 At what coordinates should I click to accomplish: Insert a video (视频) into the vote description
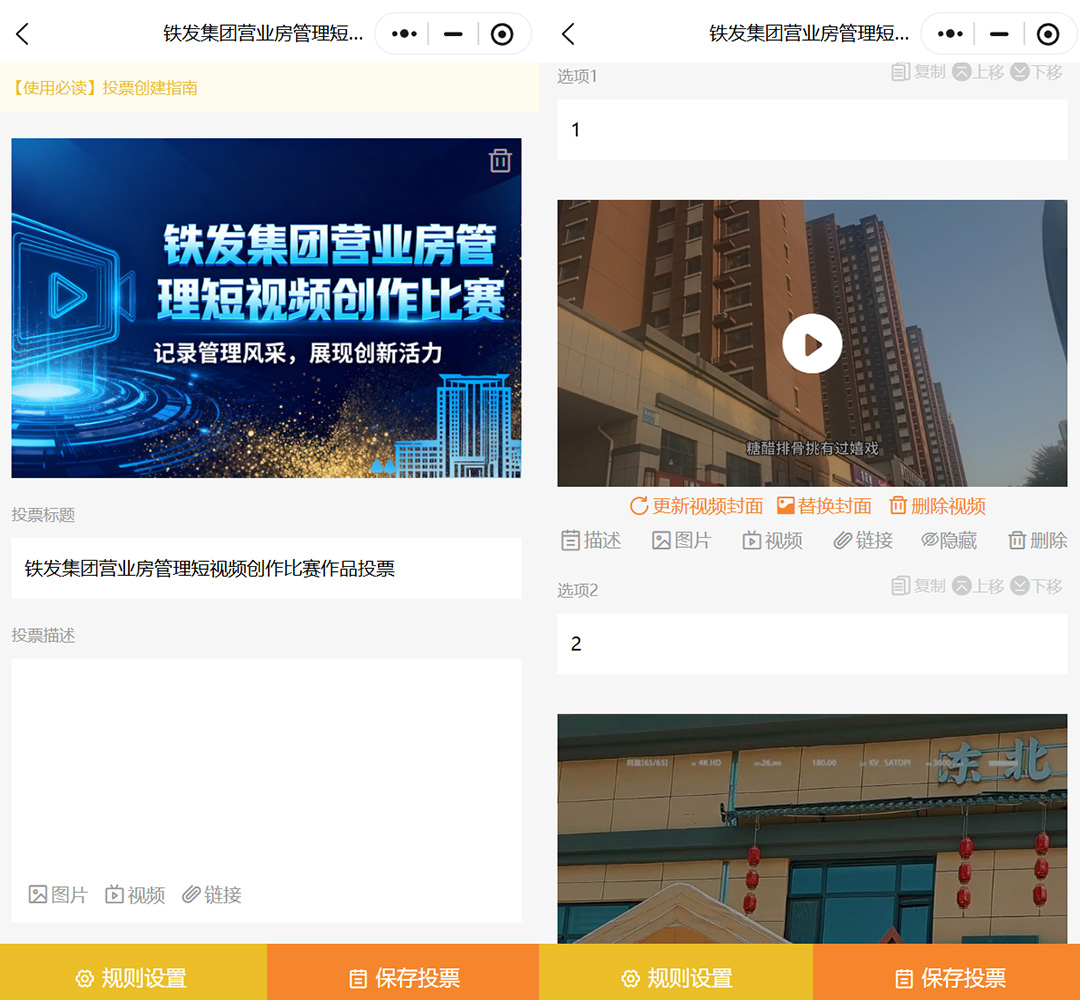click(135, 895)
